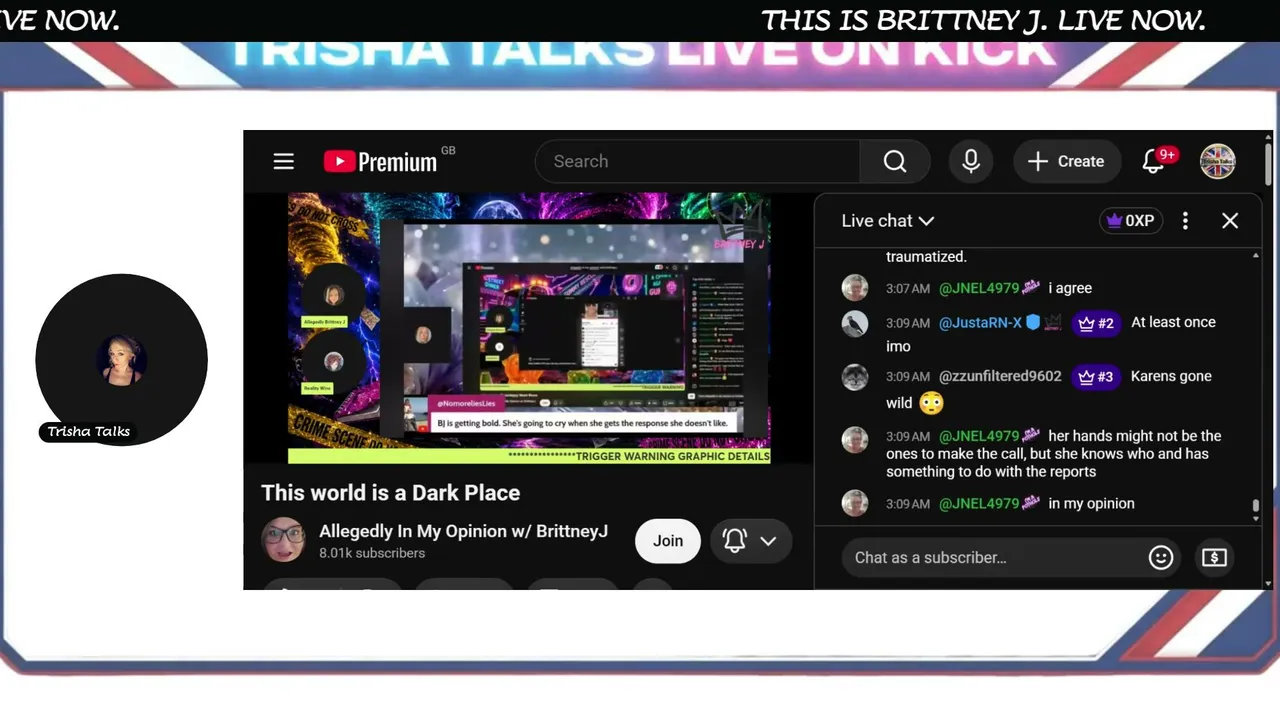Screen dimensions: 1280x720
Task: Click the #3 crown badge beside zzunfiltered9602
Action: 1096,377
